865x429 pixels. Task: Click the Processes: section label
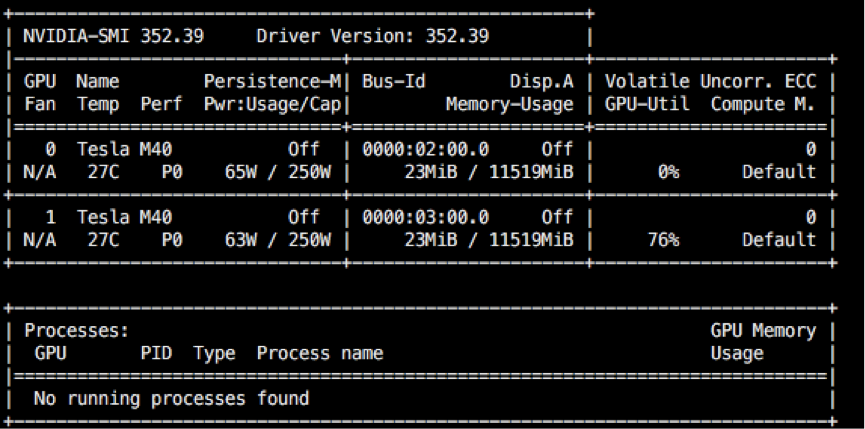[76, 330]
